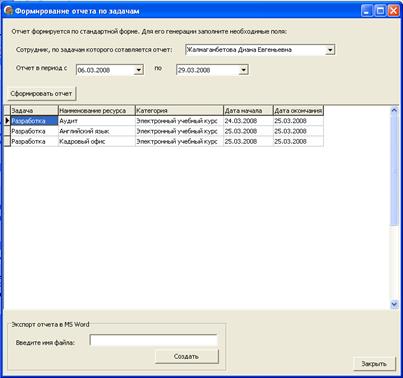Click the vertical scrollbar thumb of the table
403x378 pixels.
(394, 170)
